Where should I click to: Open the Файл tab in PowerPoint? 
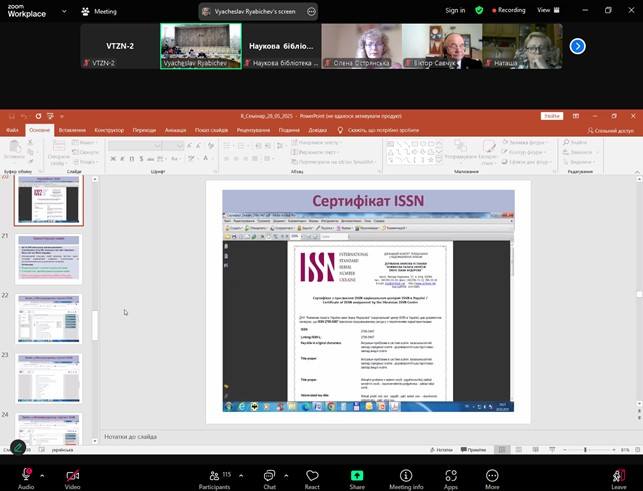12,130
